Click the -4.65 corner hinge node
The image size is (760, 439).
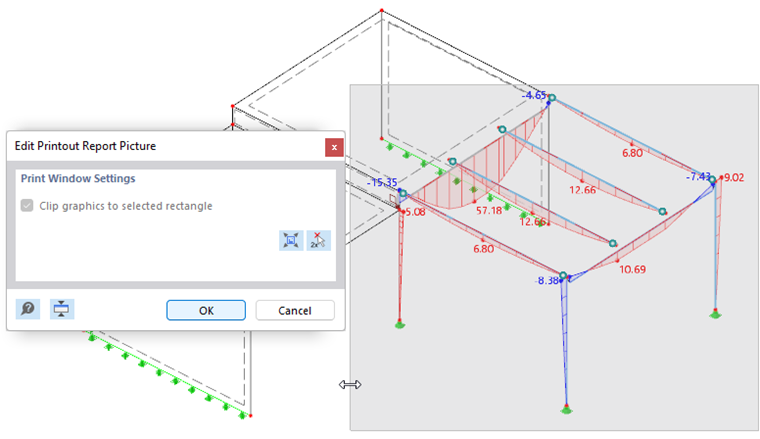pyautogui.click(x=552, y=98)
